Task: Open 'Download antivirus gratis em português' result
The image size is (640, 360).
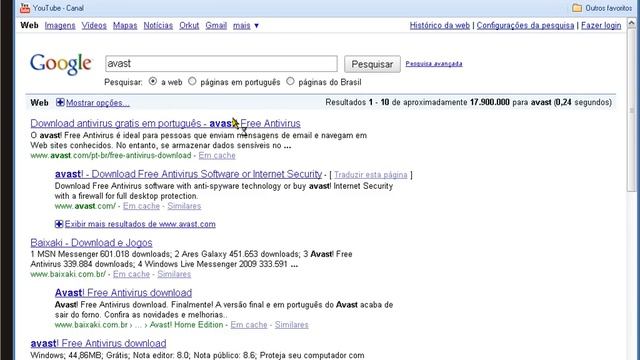Action: pyautogui.click(x=165, y=123)
